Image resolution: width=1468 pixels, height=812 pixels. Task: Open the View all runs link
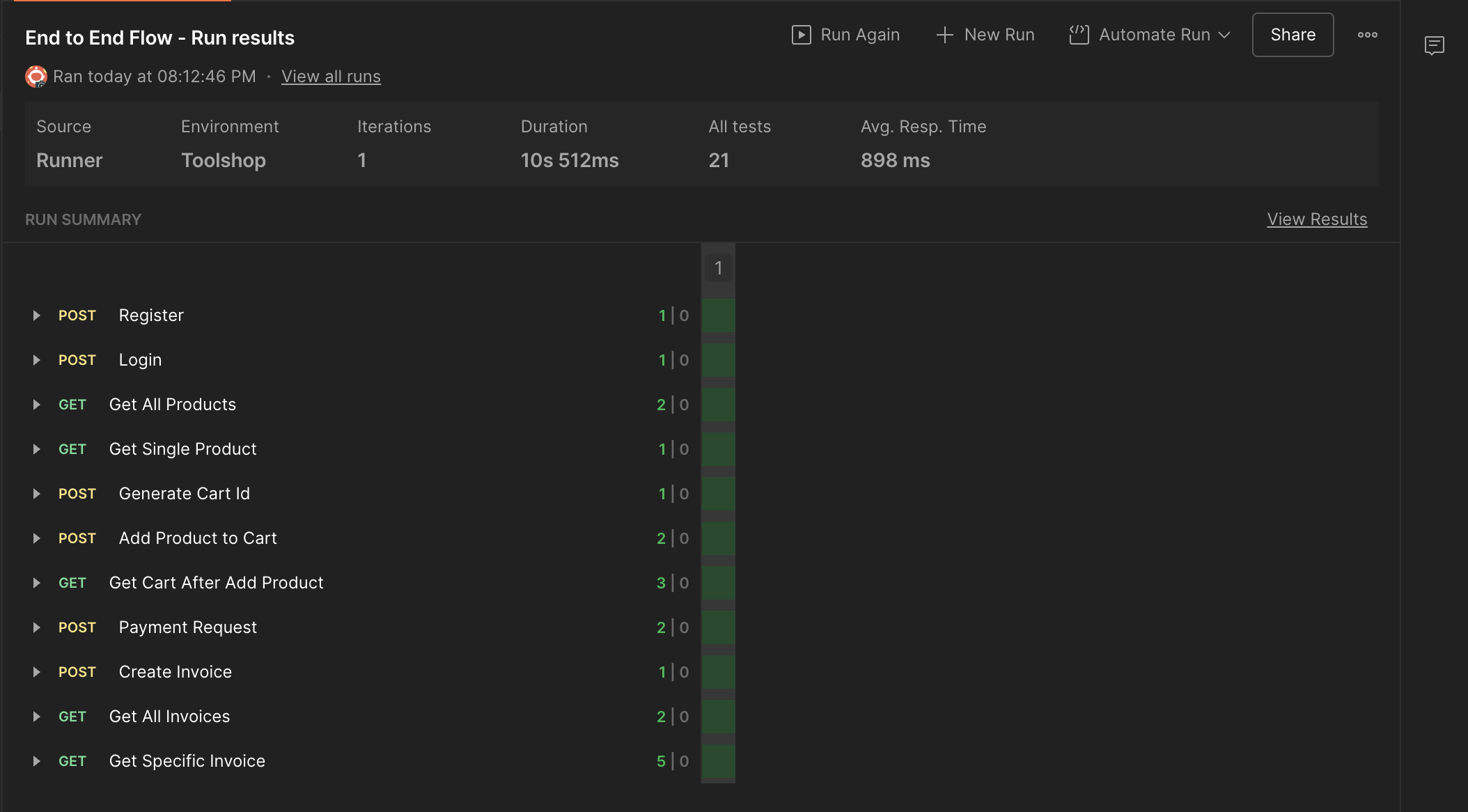(x=331, y=77)
